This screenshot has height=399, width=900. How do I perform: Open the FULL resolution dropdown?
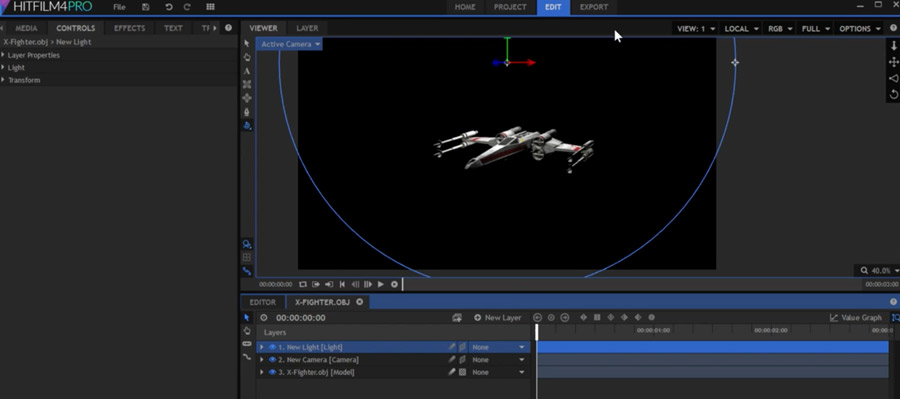coord(816,29)
